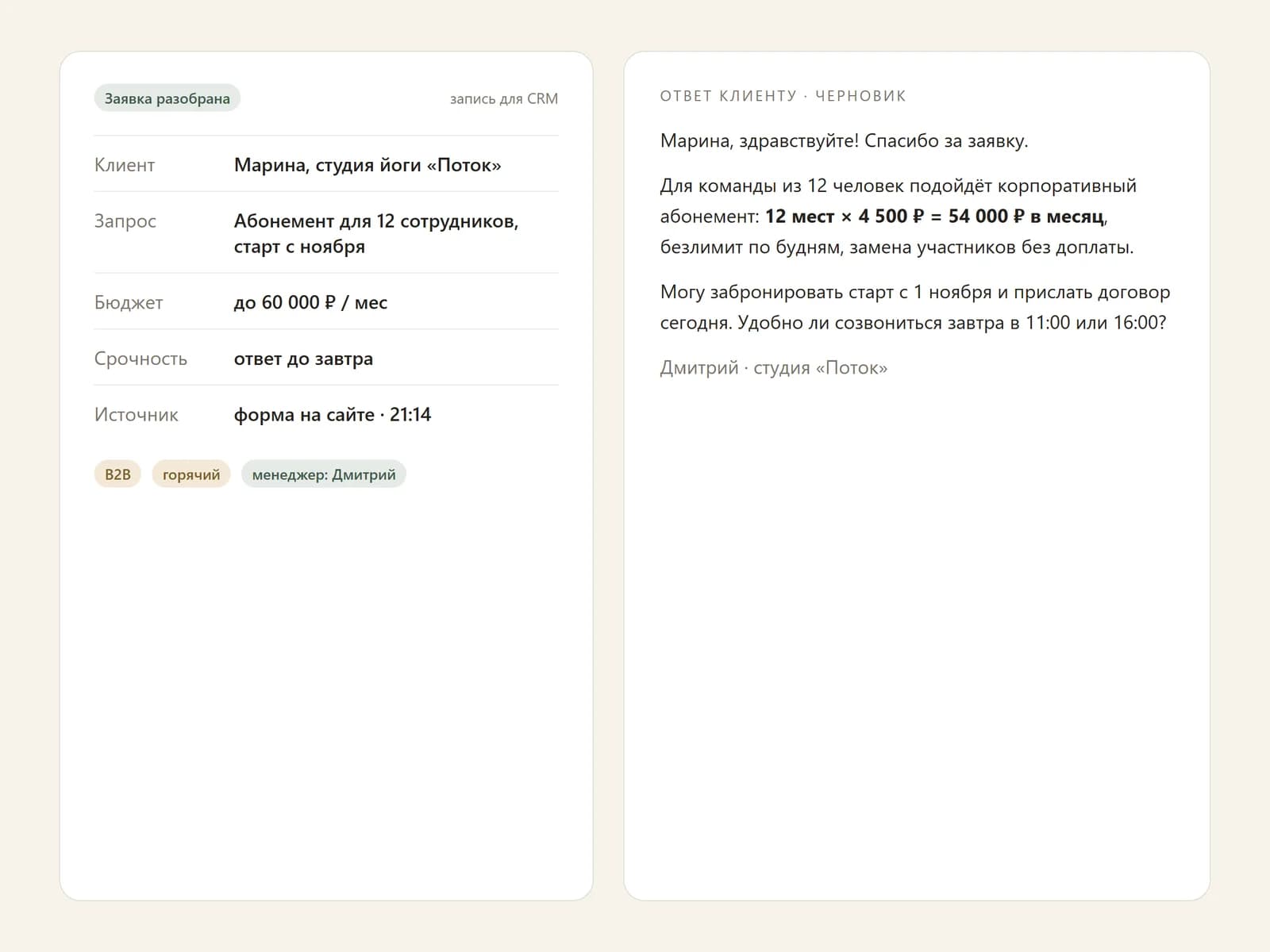Image resolution: width=1270 pixels, height=952 pixels.
Task: Click the «запись для CRM» label
Action: point(503,99)
